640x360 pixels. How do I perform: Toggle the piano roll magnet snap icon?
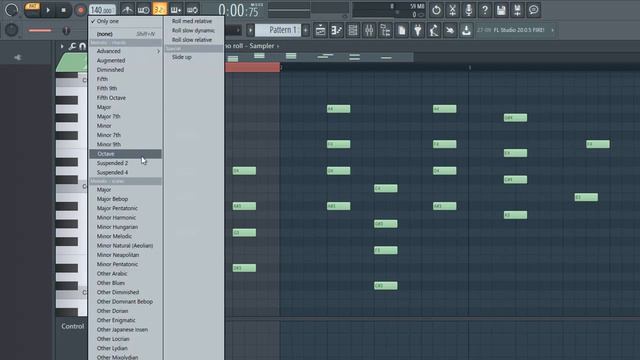[82, 46]
